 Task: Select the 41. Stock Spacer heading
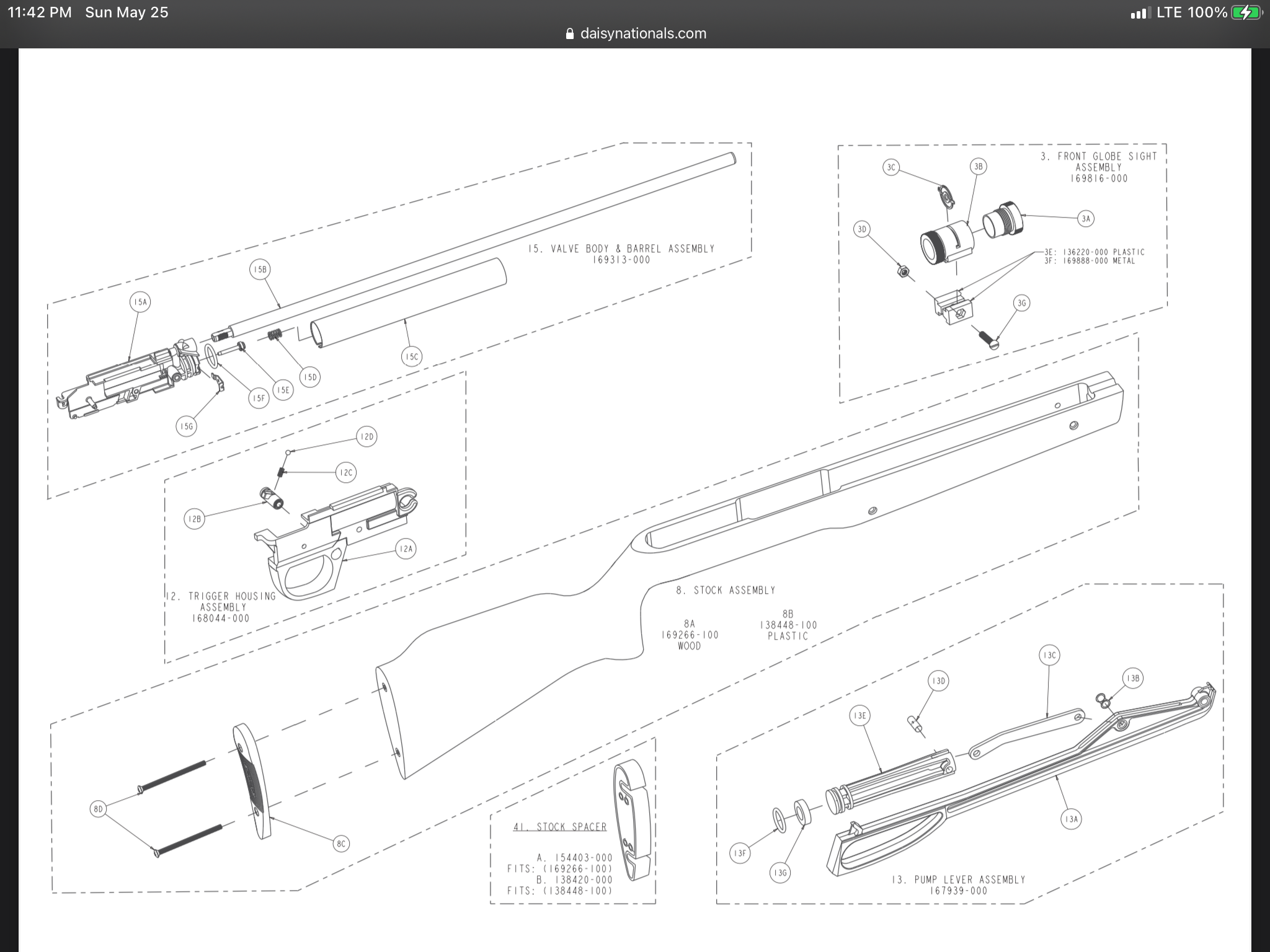click(x=560, y=827)
